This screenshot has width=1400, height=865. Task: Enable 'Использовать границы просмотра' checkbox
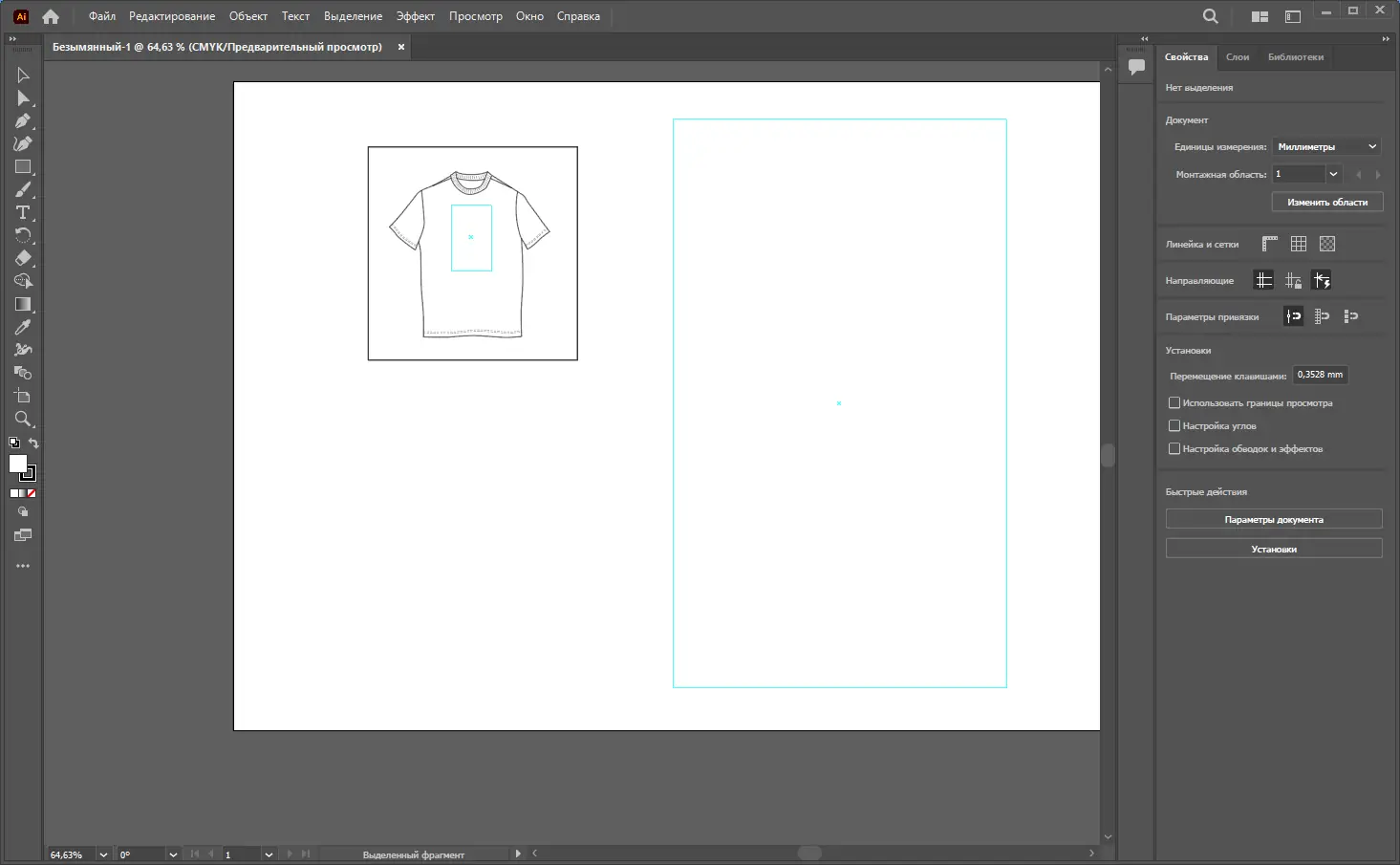tap(1174, 402)
